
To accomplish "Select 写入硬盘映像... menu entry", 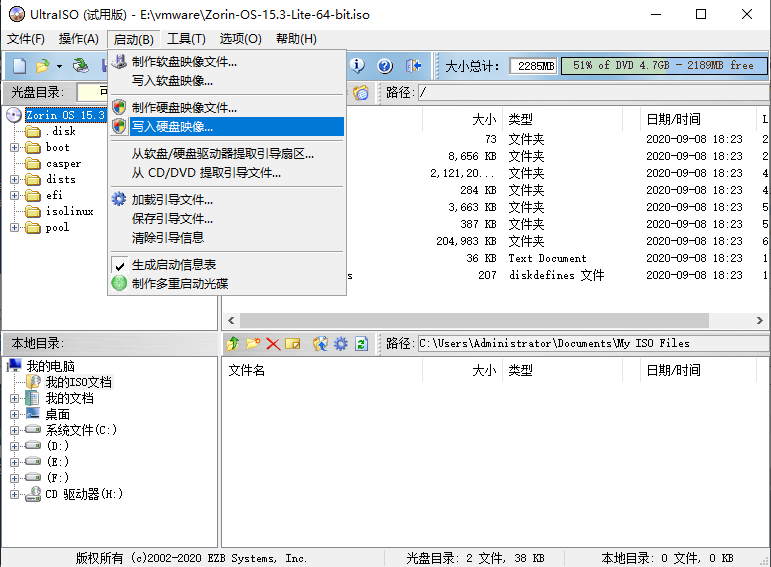I will pyautogui.click(x=226, y=126).
